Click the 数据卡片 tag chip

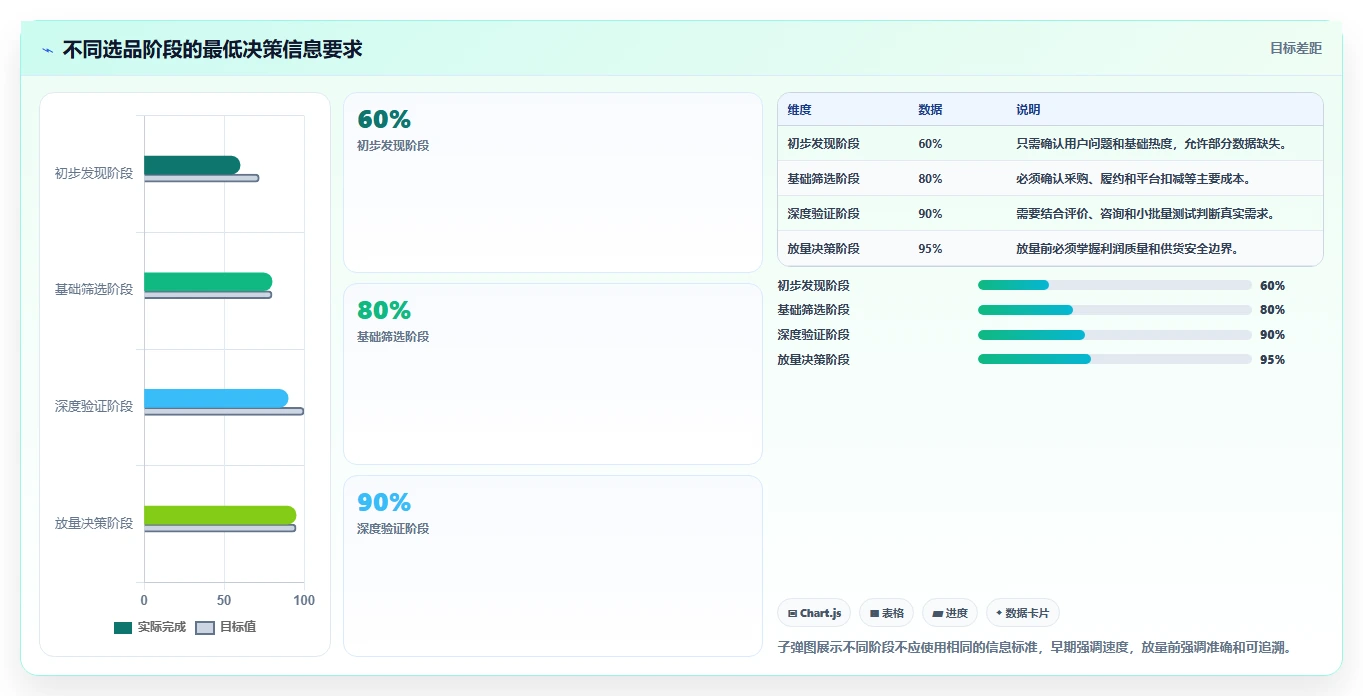pyautogui.click(x=1023, y=613)
